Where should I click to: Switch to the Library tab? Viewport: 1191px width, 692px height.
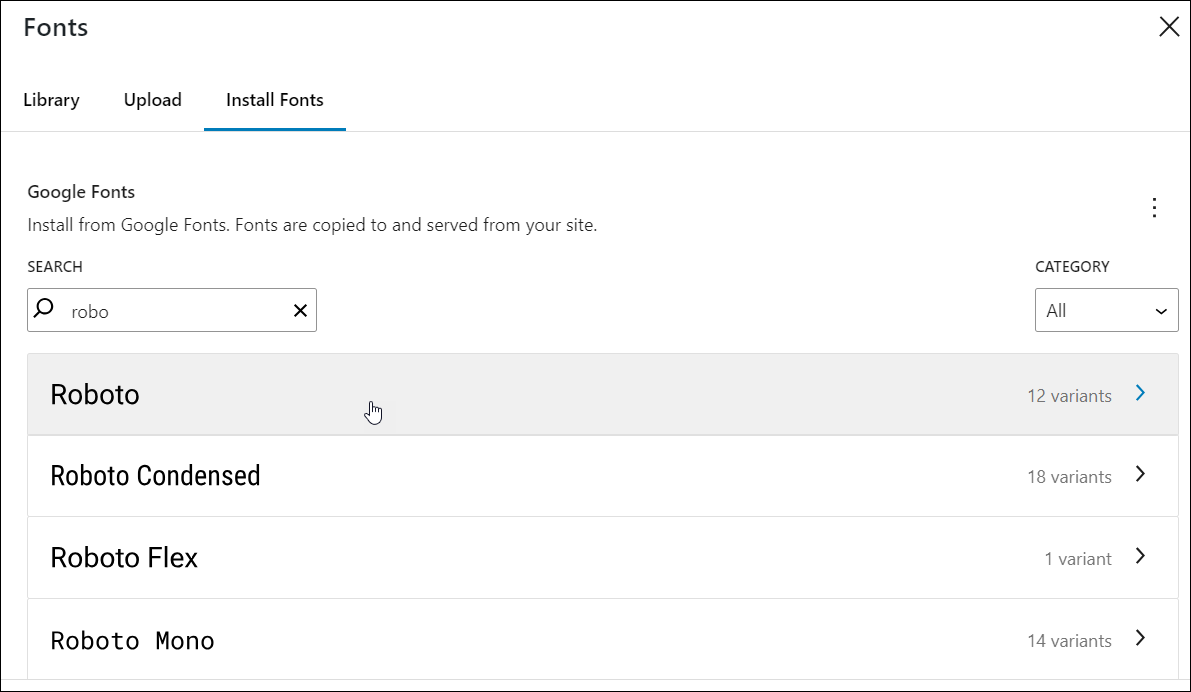tap(52, 100)
